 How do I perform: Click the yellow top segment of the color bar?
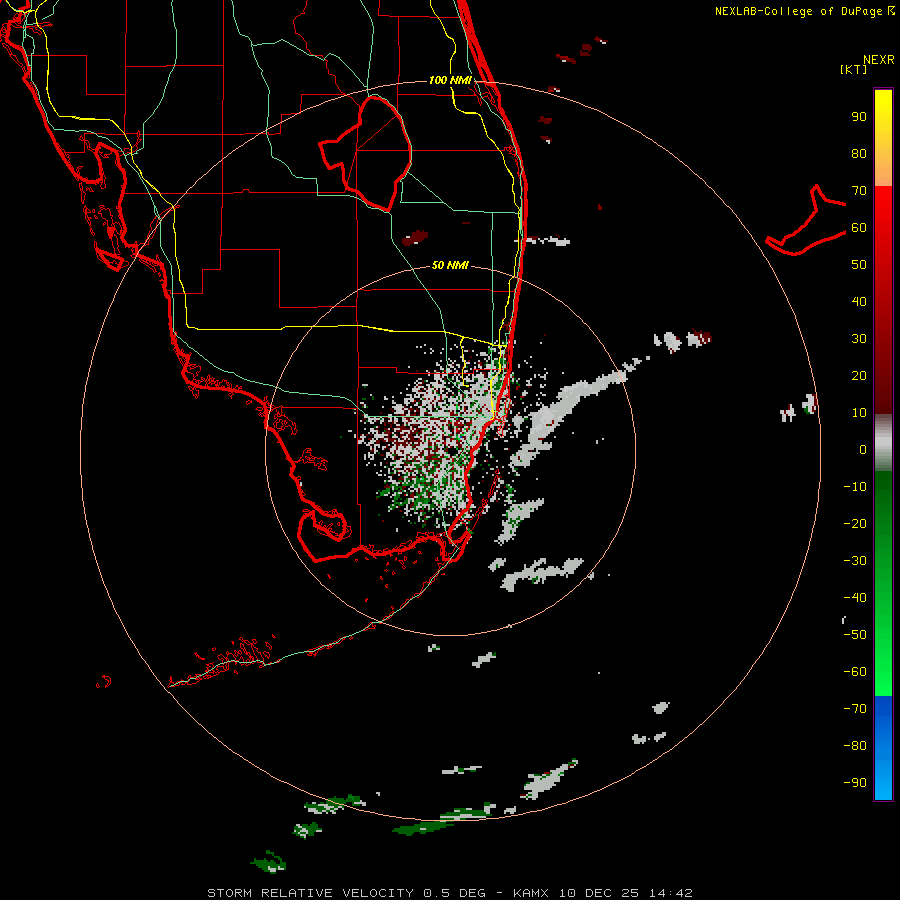pyautogui.click(x=883, y=138)
